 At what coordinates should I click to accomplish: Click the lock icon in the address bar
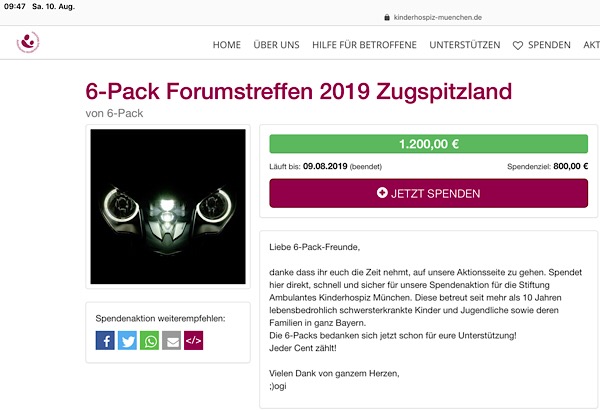coord(387,17)
